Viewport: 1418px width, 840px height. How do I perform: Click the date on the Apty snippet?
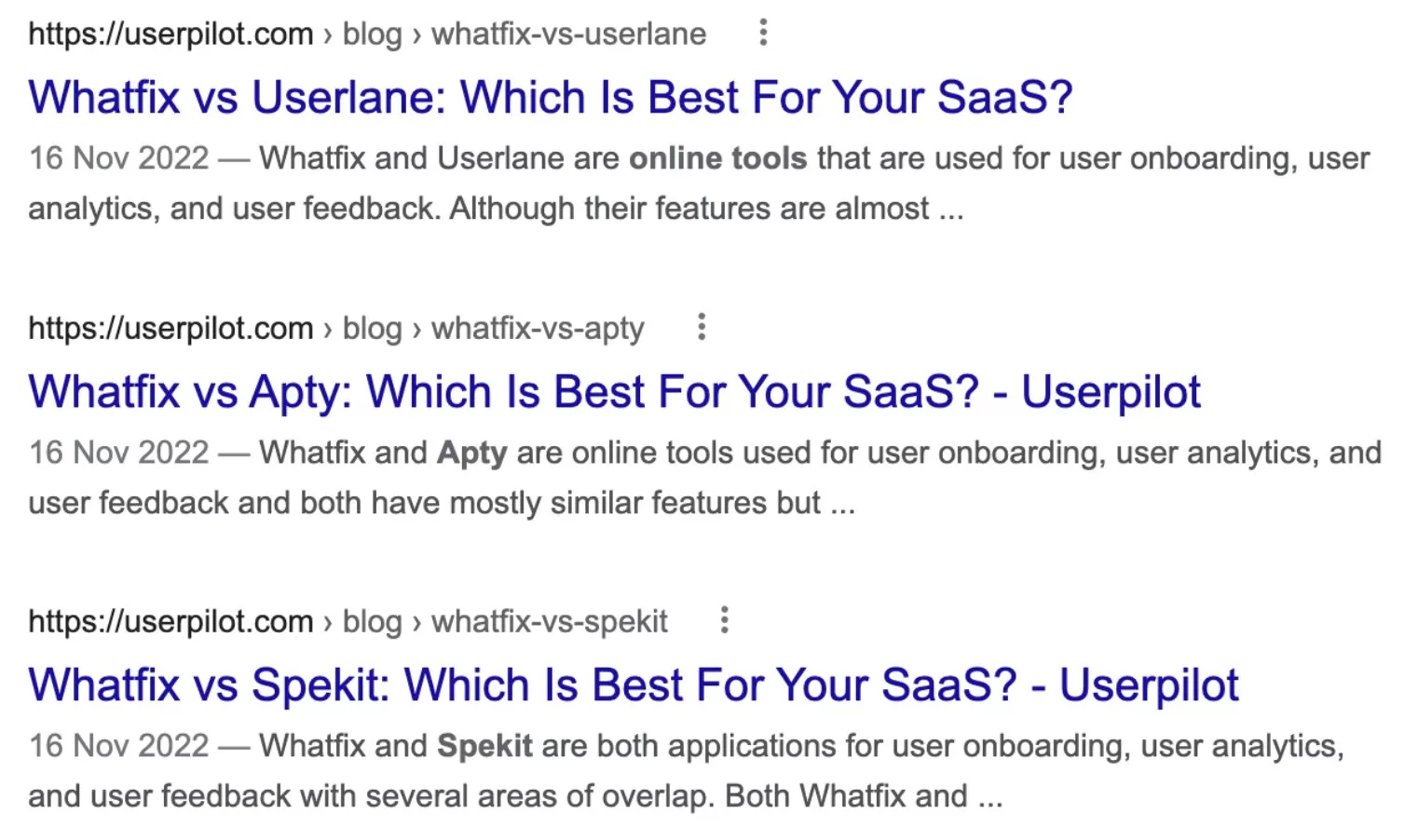(118, 453)
